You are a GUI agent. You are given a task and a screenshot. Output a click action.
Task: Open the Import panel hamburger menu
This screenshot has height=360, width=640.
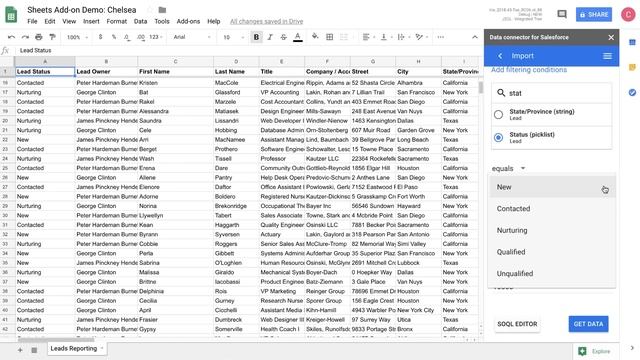[x=607, y=56]
